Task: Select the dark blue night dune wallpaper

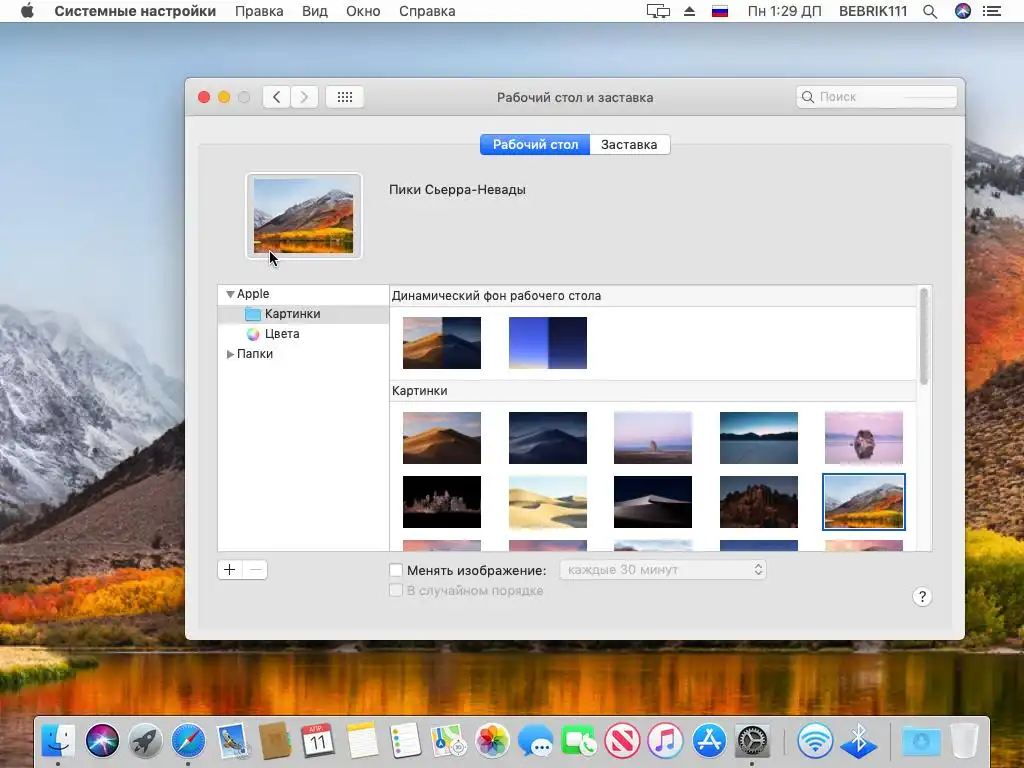Action: click(548, 438)
